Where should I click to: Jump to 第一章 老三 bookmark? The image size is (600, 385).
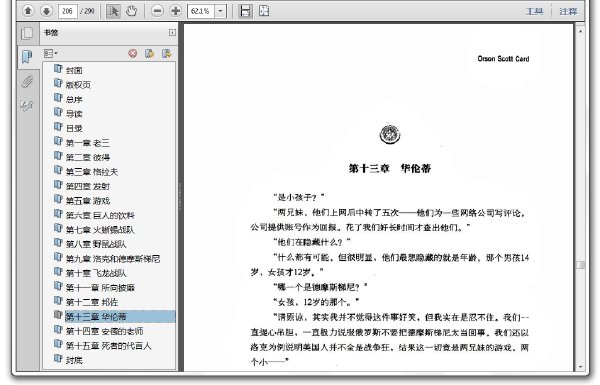tap(88, 143)
